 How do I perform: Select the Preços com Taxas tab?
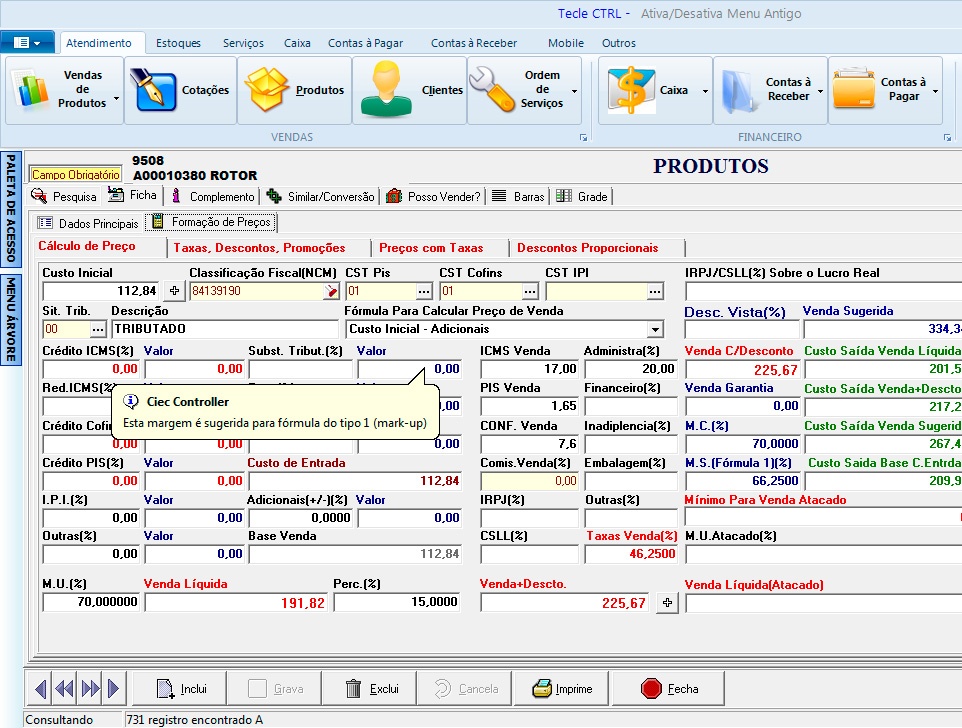pyautogui.click(x=431, y=248)
